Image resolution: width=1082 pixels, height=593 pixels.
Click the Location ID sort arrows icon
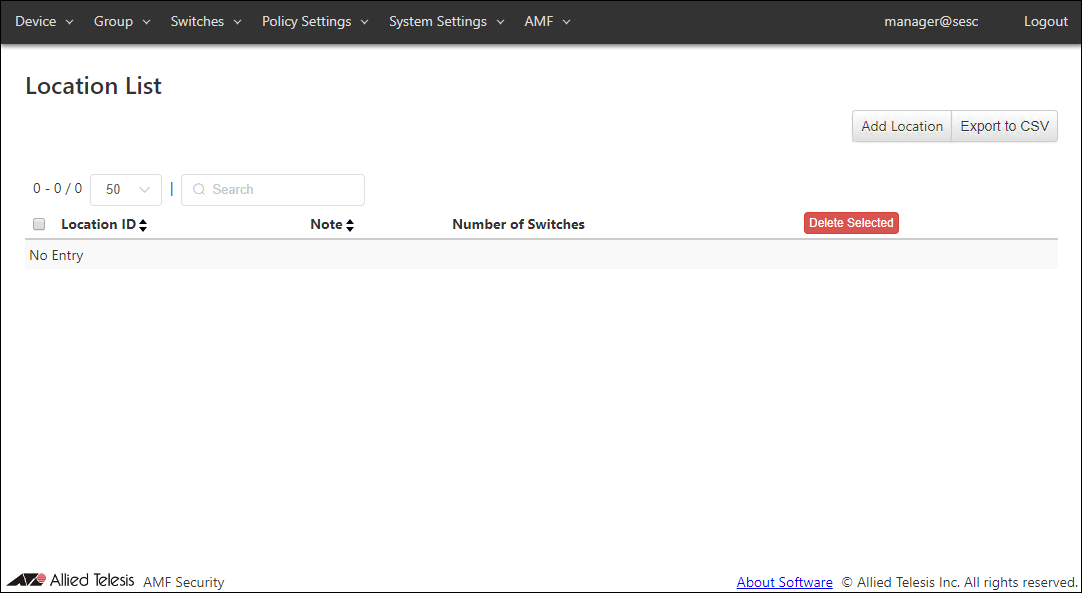(x=143, y=225)
